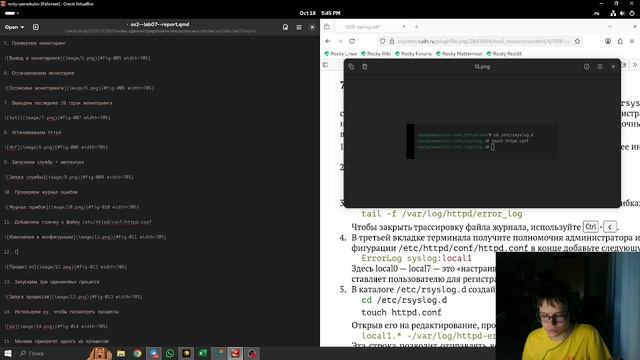Open the clock showing Oct 18 5:45 PM
640x360 pixels.
tap(320, 13)
